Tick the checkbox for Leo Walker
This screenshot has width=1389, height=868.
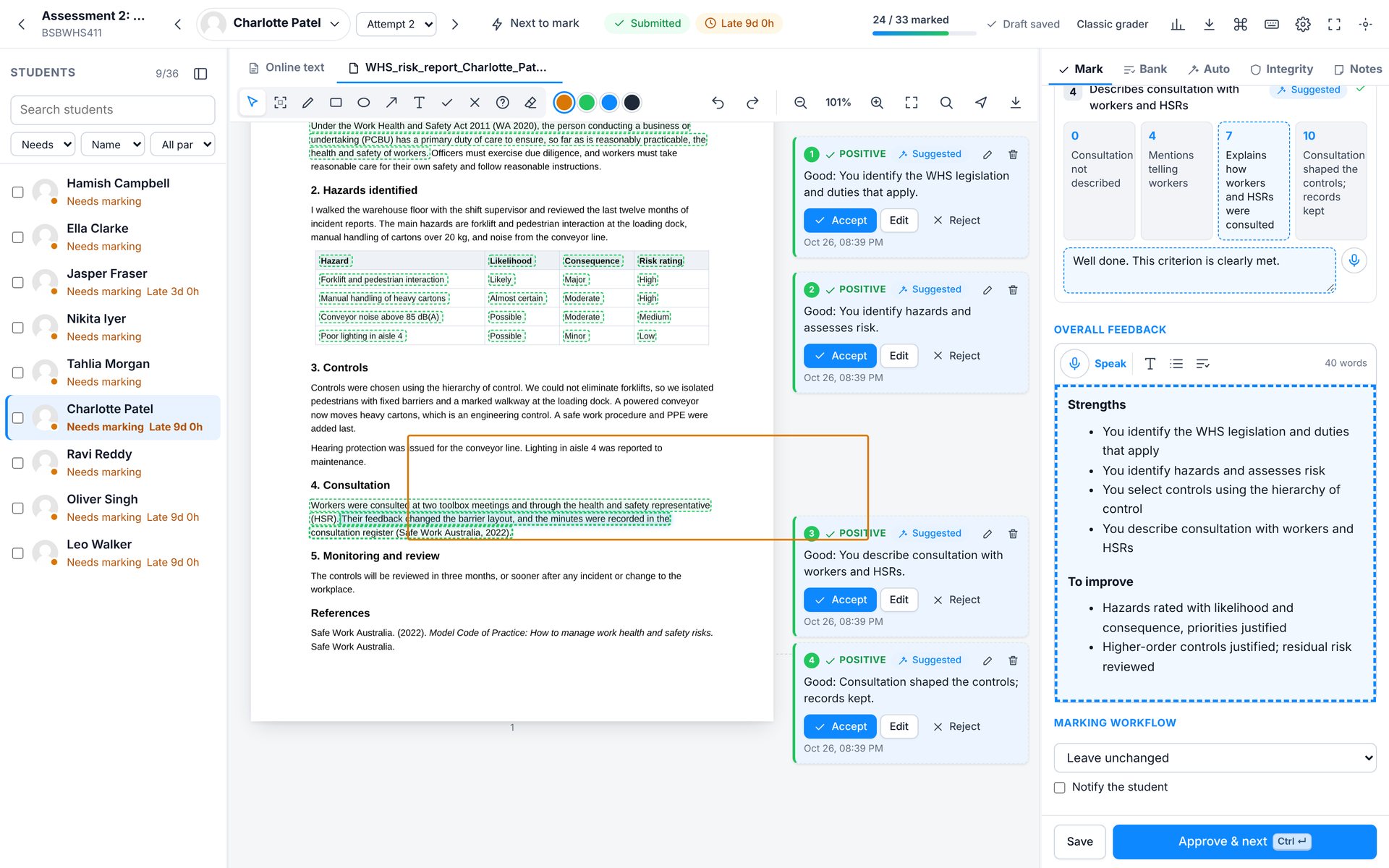18,553
